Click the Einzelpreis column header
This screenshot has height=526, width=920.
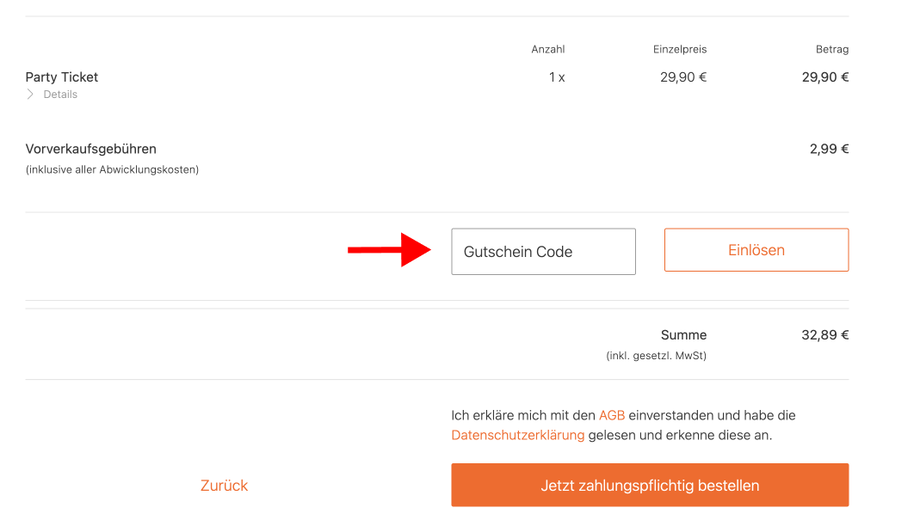click(x=680, y=49)
